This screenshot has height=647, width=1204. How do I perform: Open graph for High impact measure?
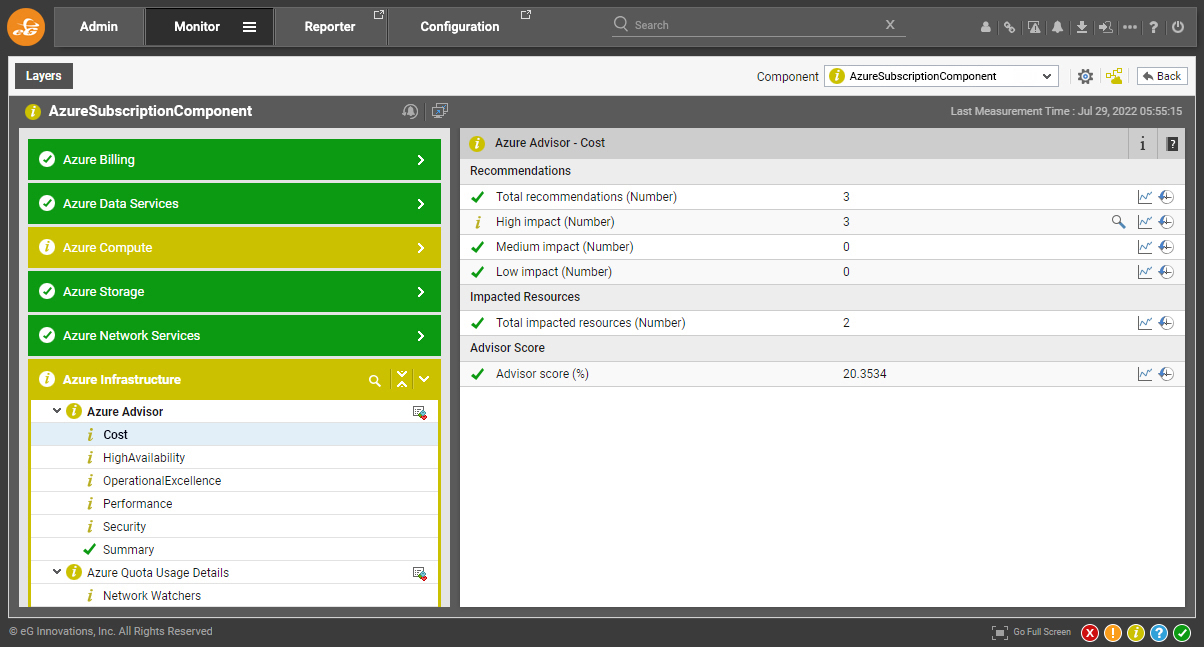1145,222
